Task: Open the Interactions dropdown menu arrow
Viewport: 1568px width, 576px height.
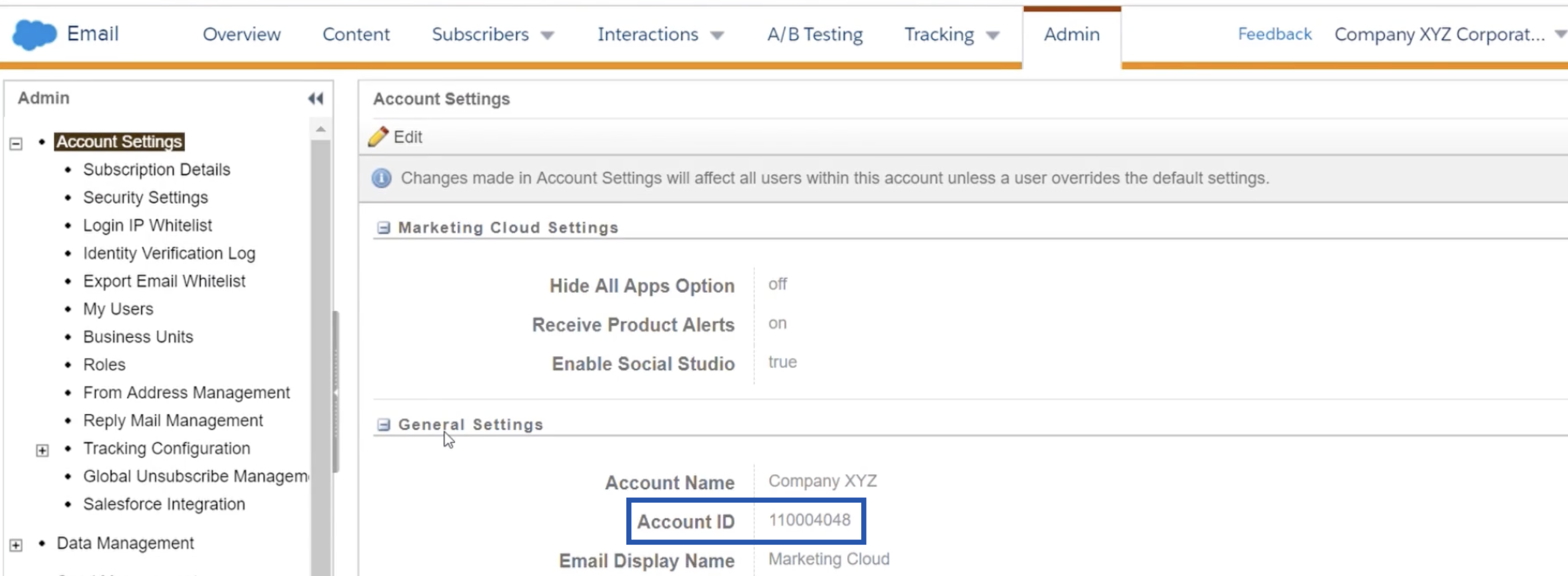Action: pyautogui.click(x=717, y=35)
